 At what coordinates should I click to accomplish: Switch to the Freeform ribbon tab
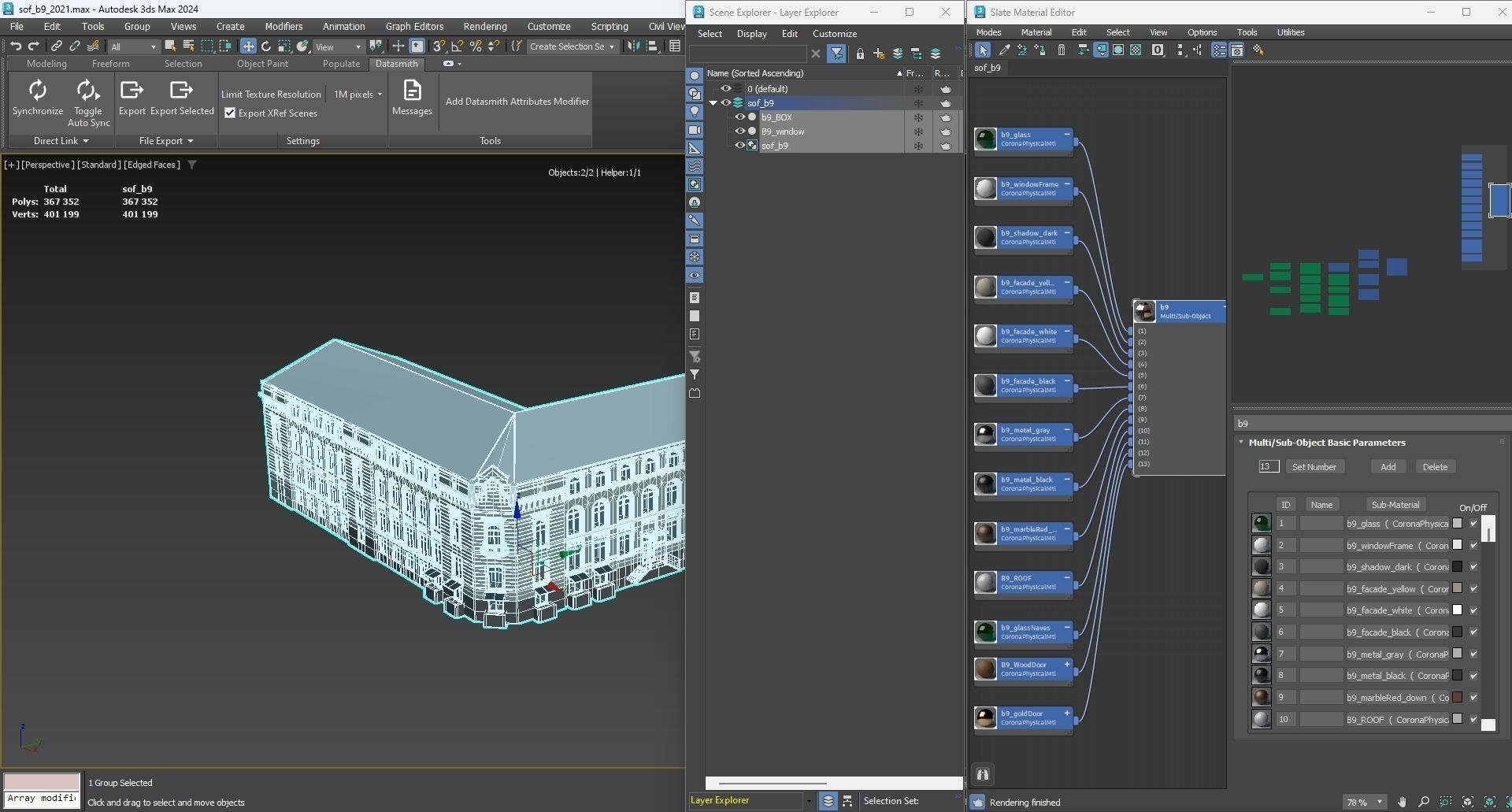pyautogui.click(x=110, y=64)
